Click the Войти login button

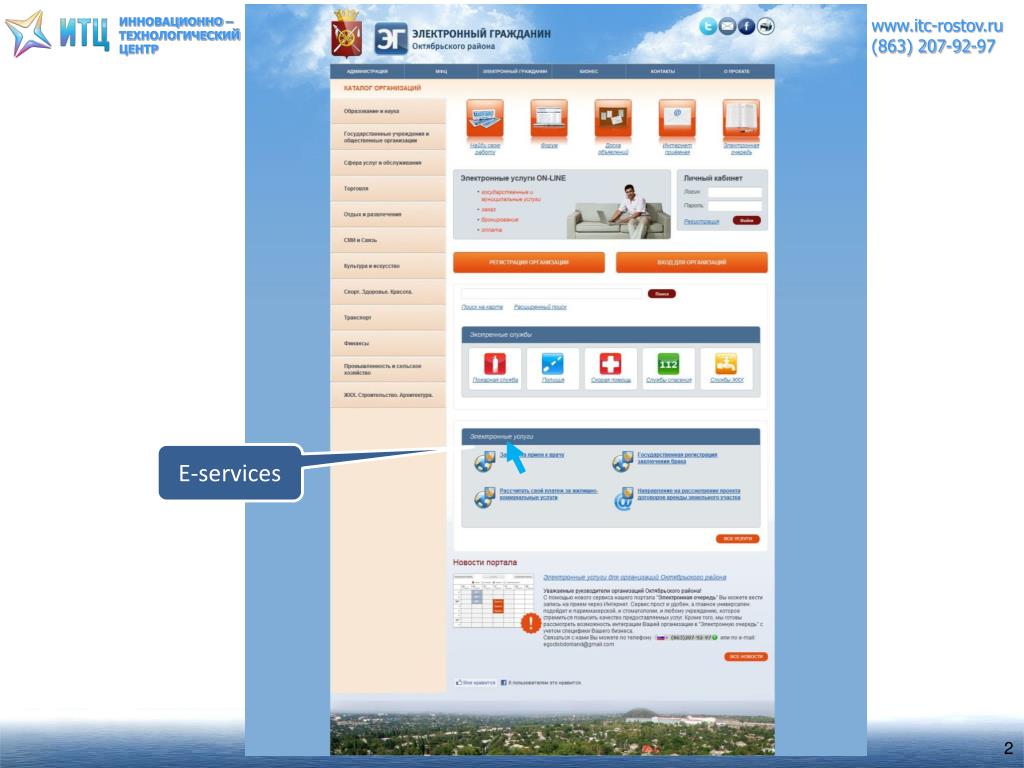[746, 220]
